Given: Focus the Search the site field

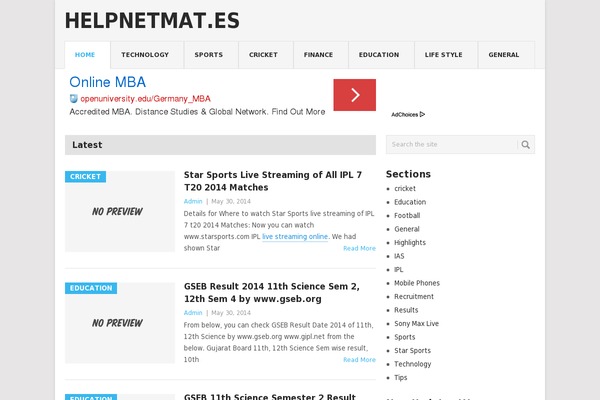Looking at the screenshot, I should (x=452, y=145).
